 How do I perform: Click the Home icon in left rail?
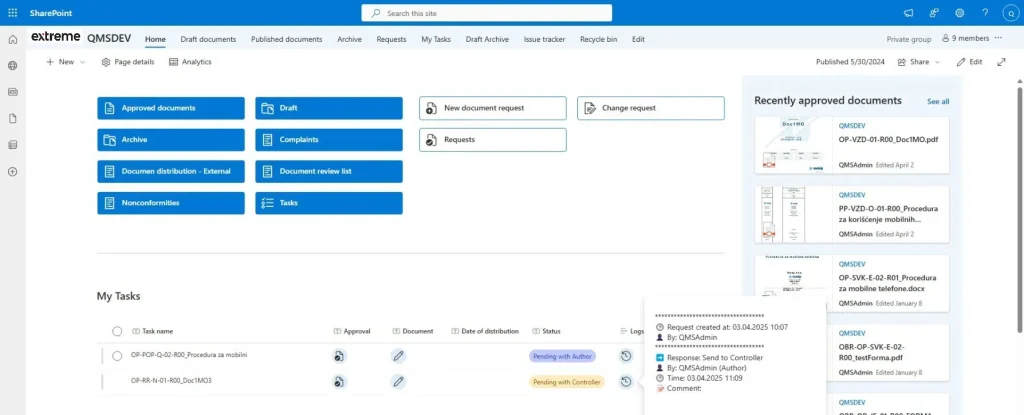(12, 39)
